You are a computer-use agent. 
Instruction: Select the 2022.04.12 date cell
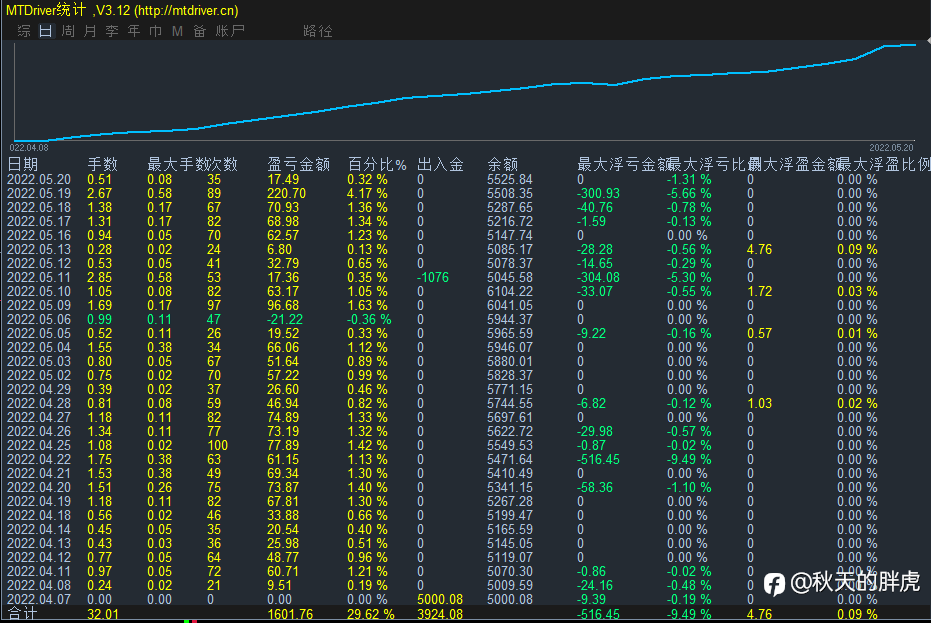pos(39,558)
